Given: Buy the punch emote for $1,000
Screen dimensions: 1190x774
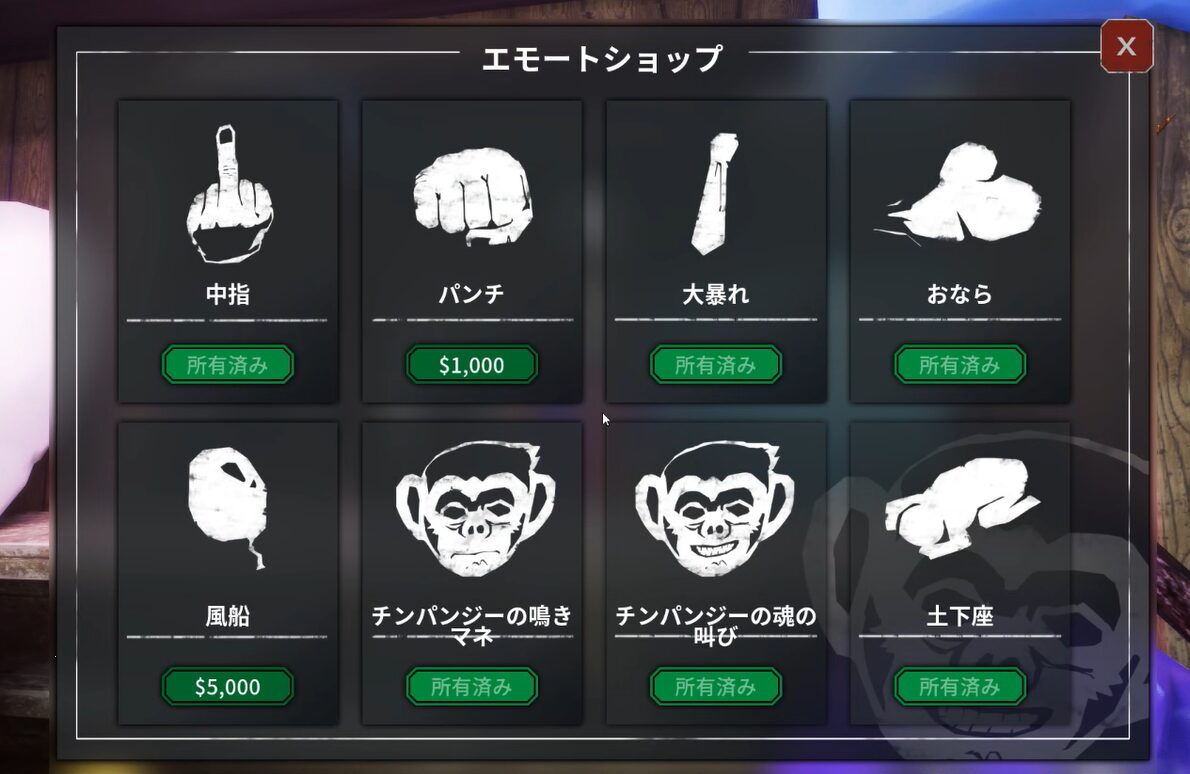Looking at the screenshot, I should click(472, 365).
